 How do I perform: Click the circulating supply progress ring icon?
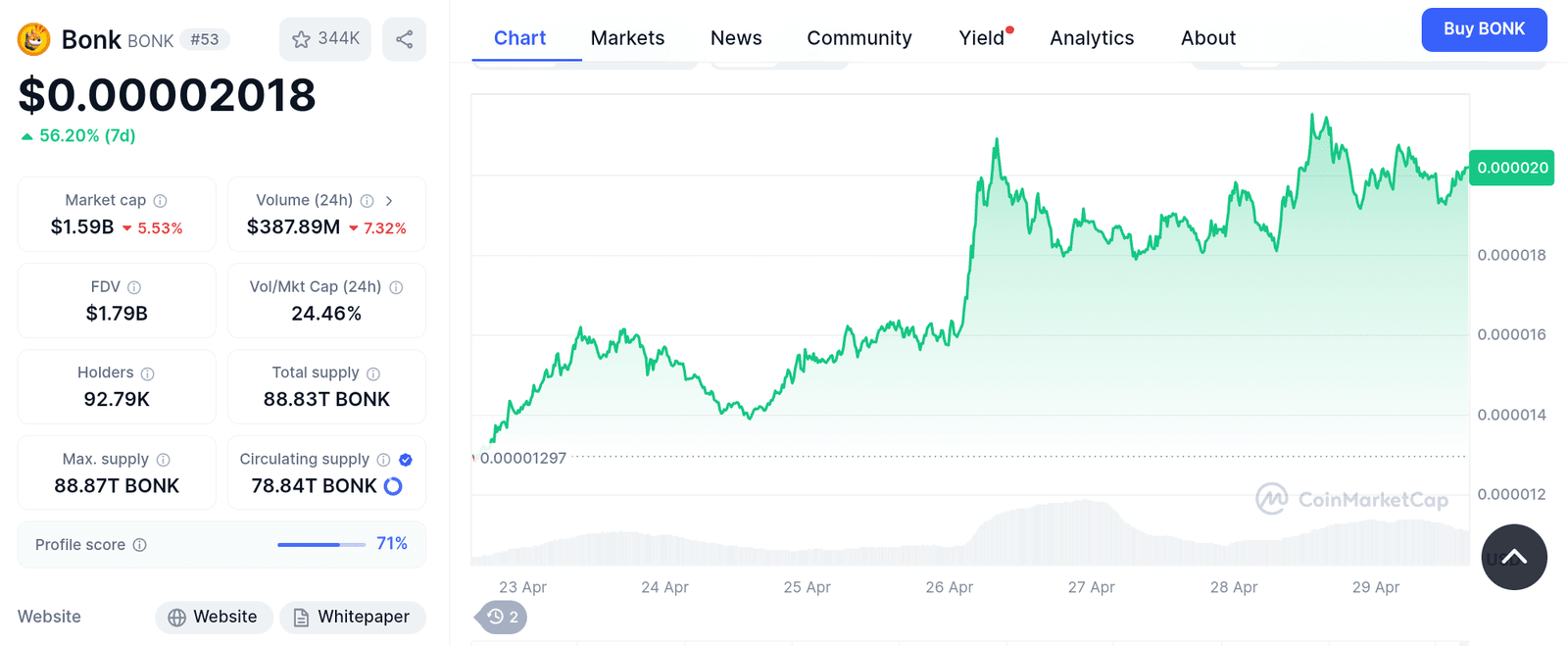pyautogui.click(x=391, y=485)
